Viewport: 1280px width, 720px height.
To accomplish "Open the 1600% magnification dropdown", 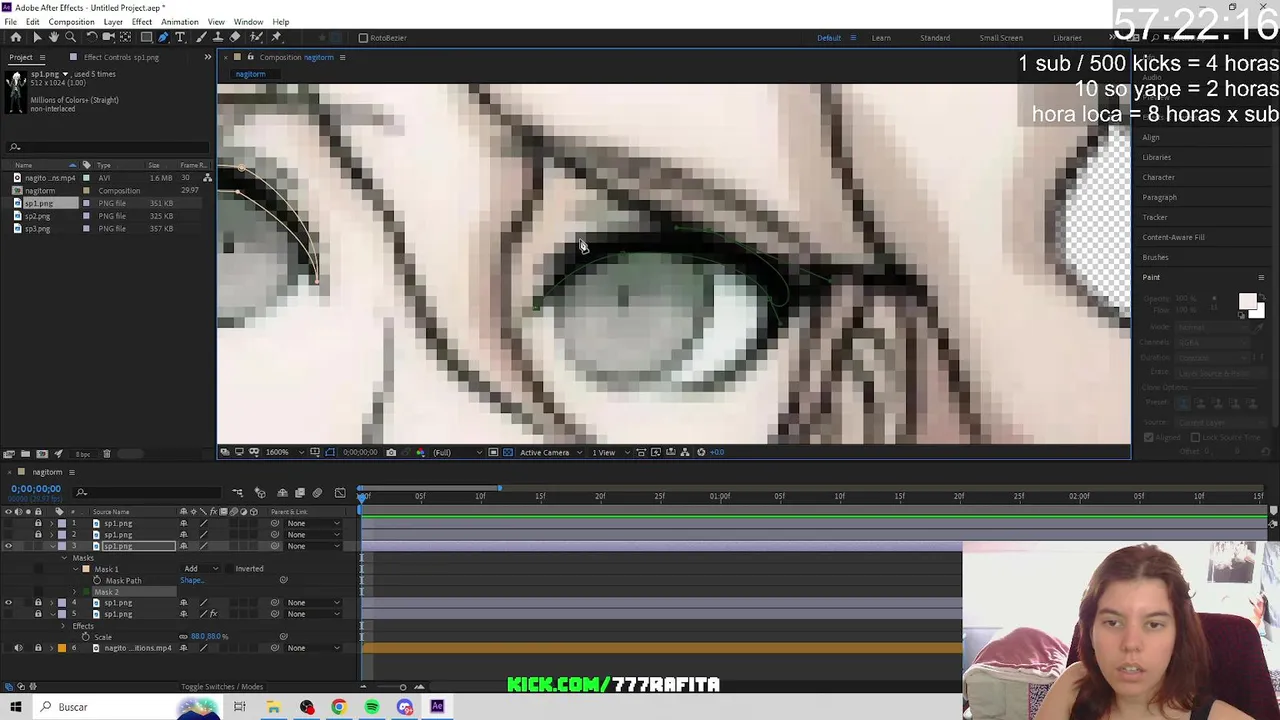I will (x=285, y=452).
